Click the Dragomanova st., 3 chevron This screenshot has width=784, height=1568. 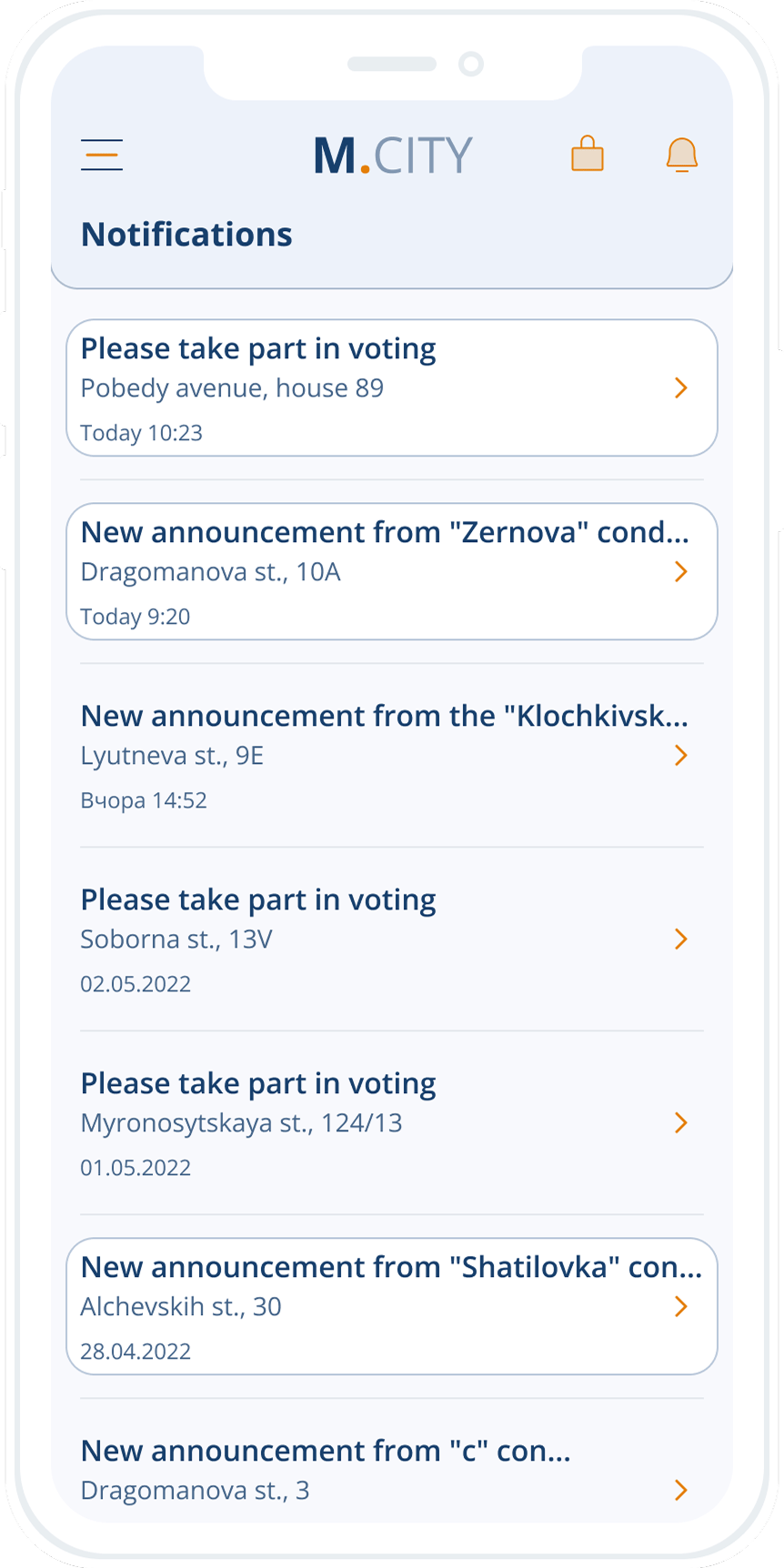[x=680, y=1490]
